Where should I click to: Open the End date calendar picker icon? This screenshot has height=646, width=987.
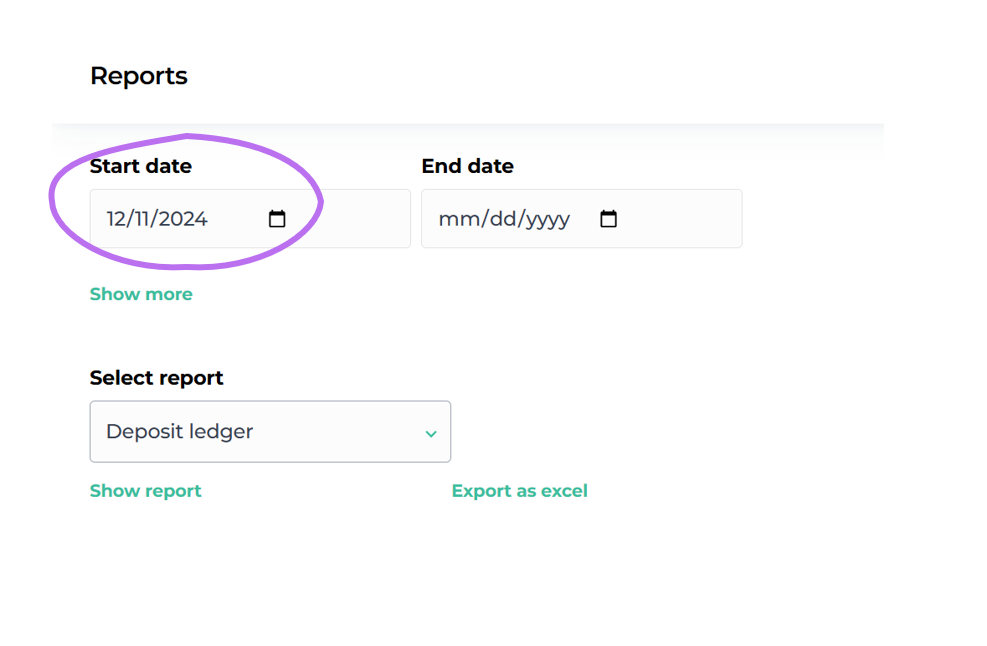[608, 219]
